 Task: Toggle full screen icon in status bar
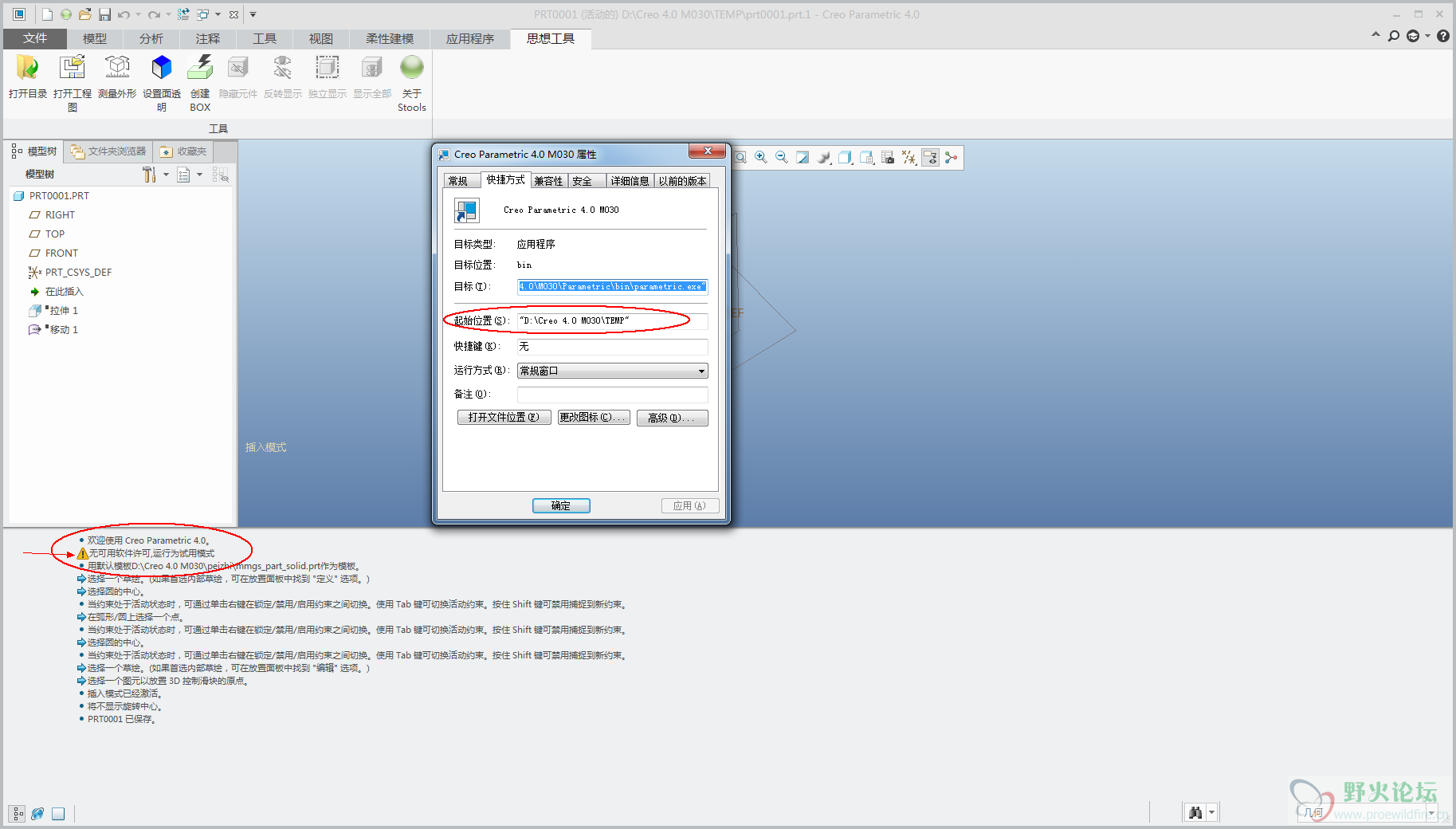[58, 814]
